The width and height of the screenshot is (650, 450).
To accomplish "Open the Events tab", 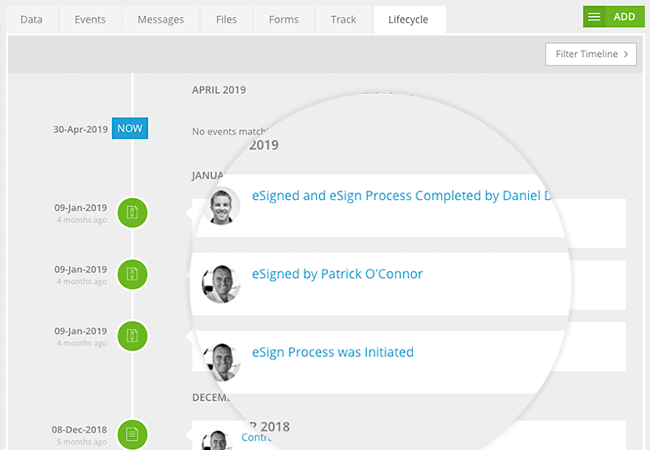I will [92, 19].
